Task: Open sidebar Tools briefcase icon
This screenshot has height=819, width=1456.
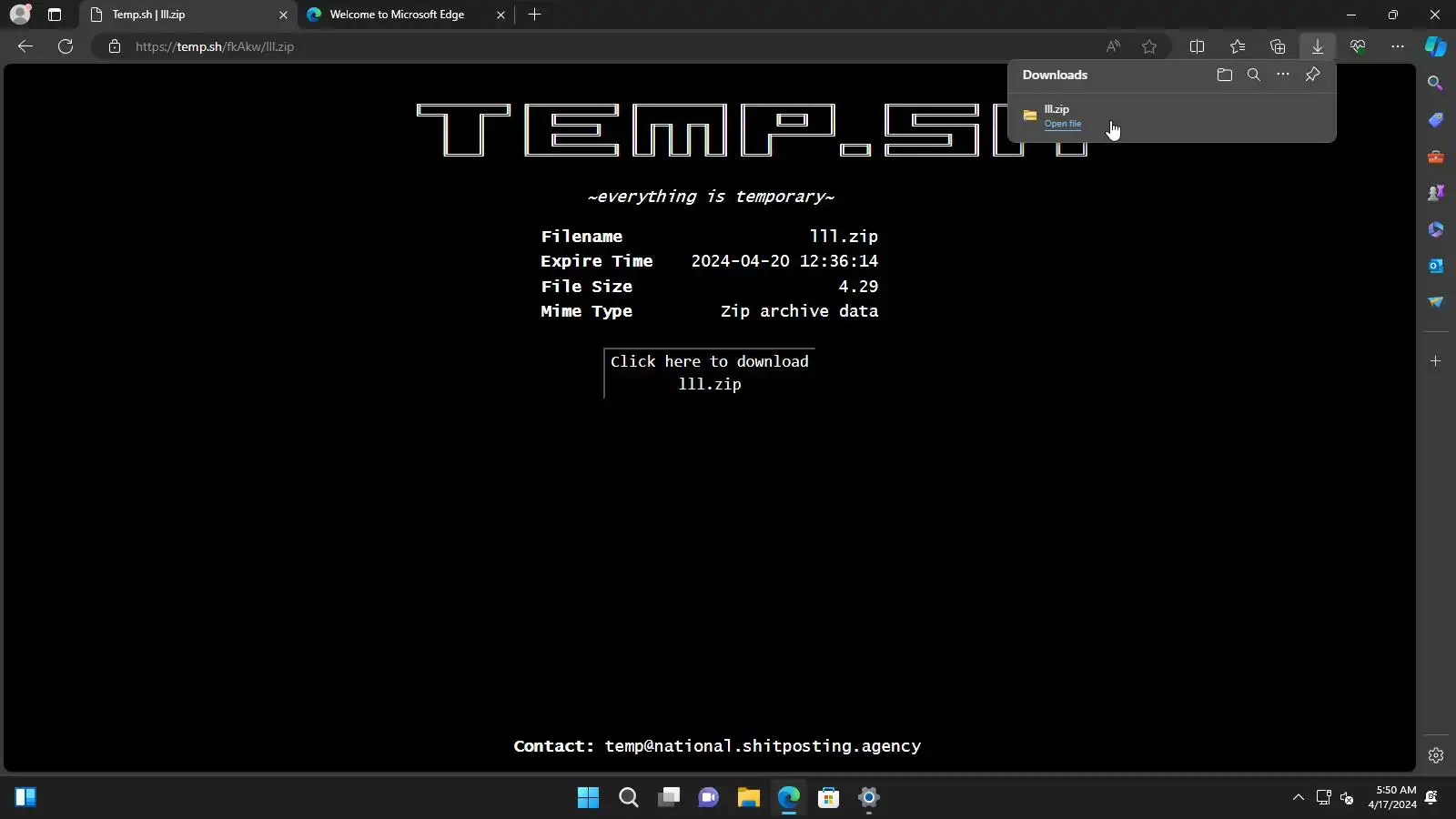Action: point(1436,157)
